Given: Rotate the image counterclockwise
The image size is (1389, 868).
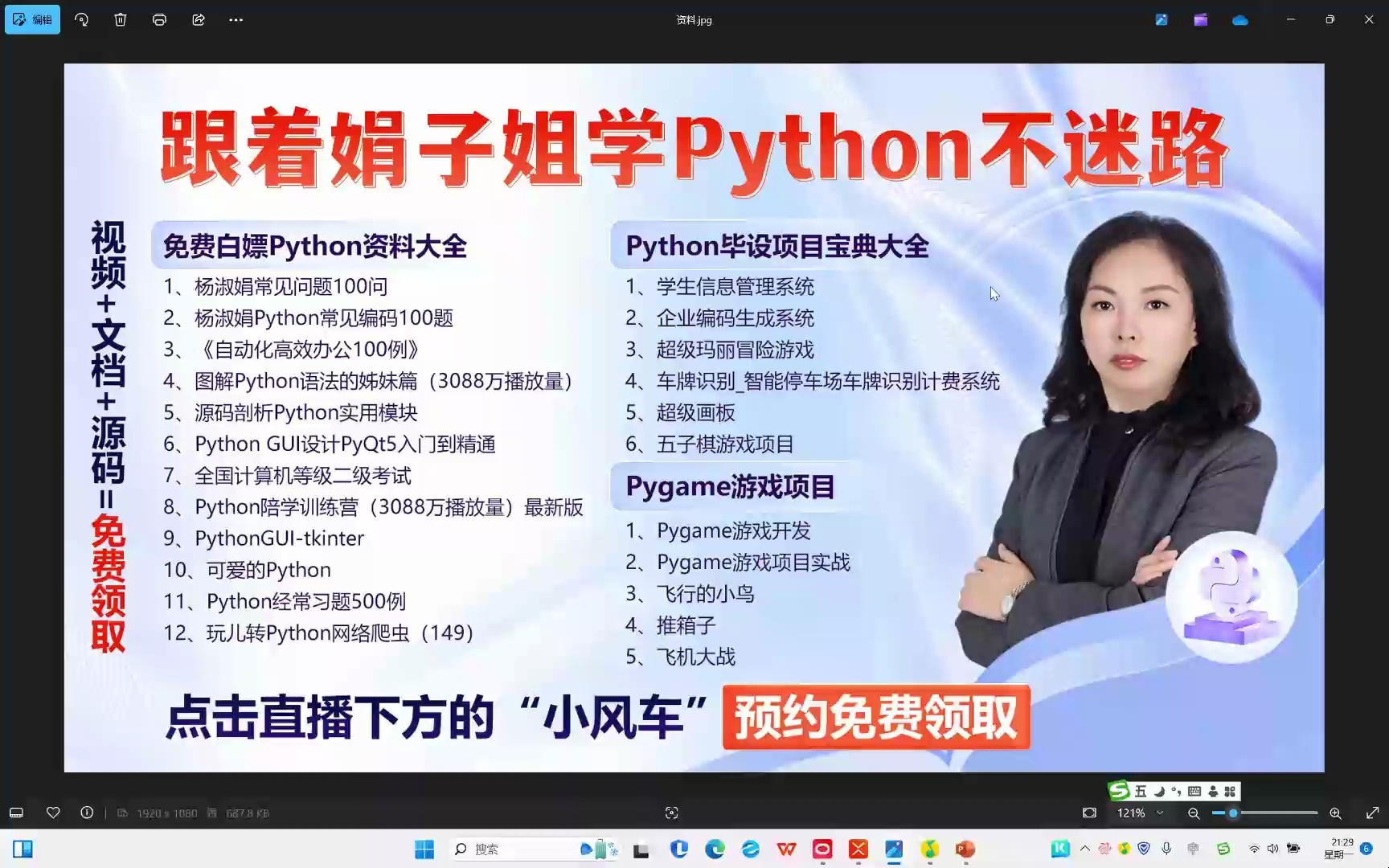Looking at the screenshot, I should click(81, 19).
